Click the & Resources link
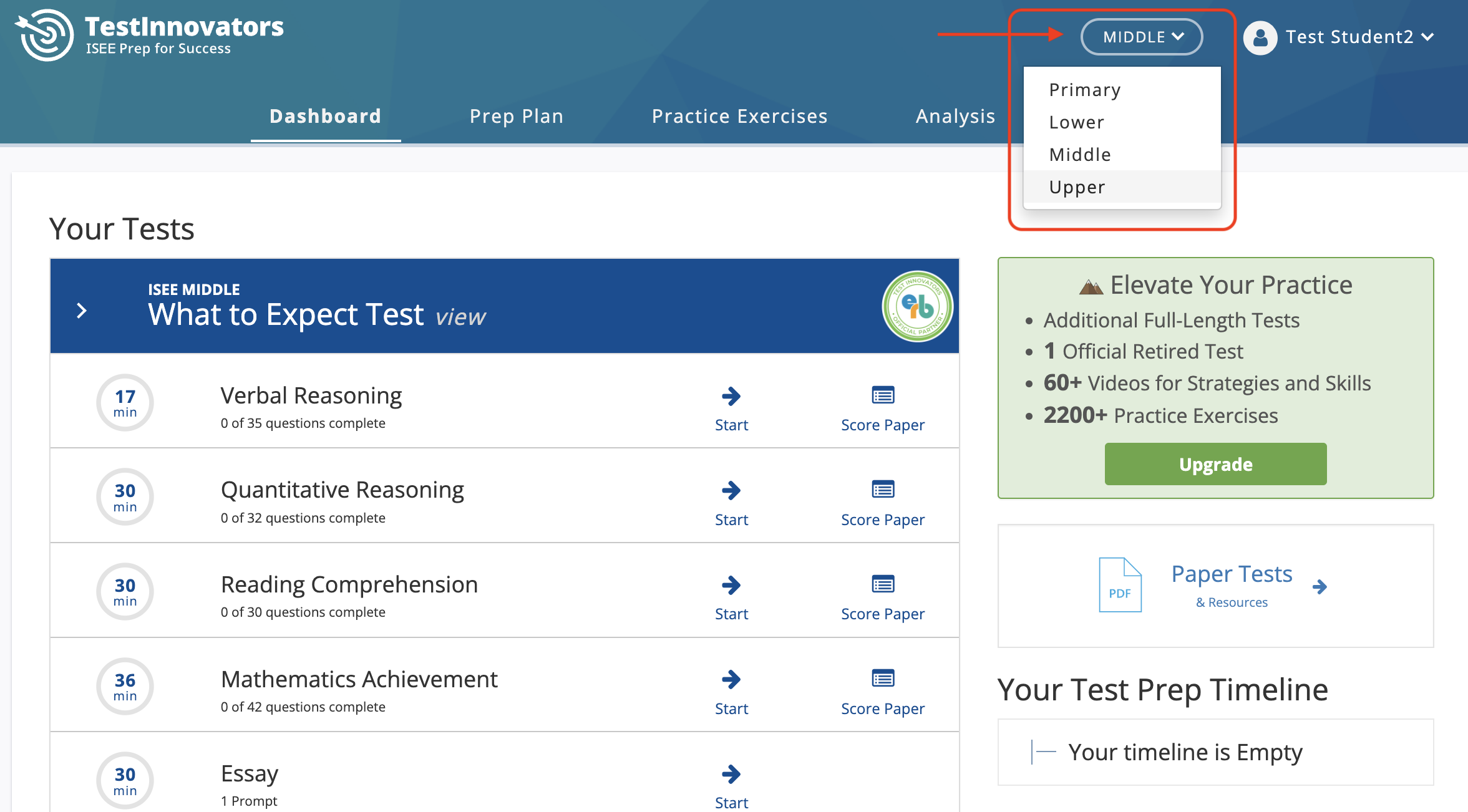 (1232, 602)
